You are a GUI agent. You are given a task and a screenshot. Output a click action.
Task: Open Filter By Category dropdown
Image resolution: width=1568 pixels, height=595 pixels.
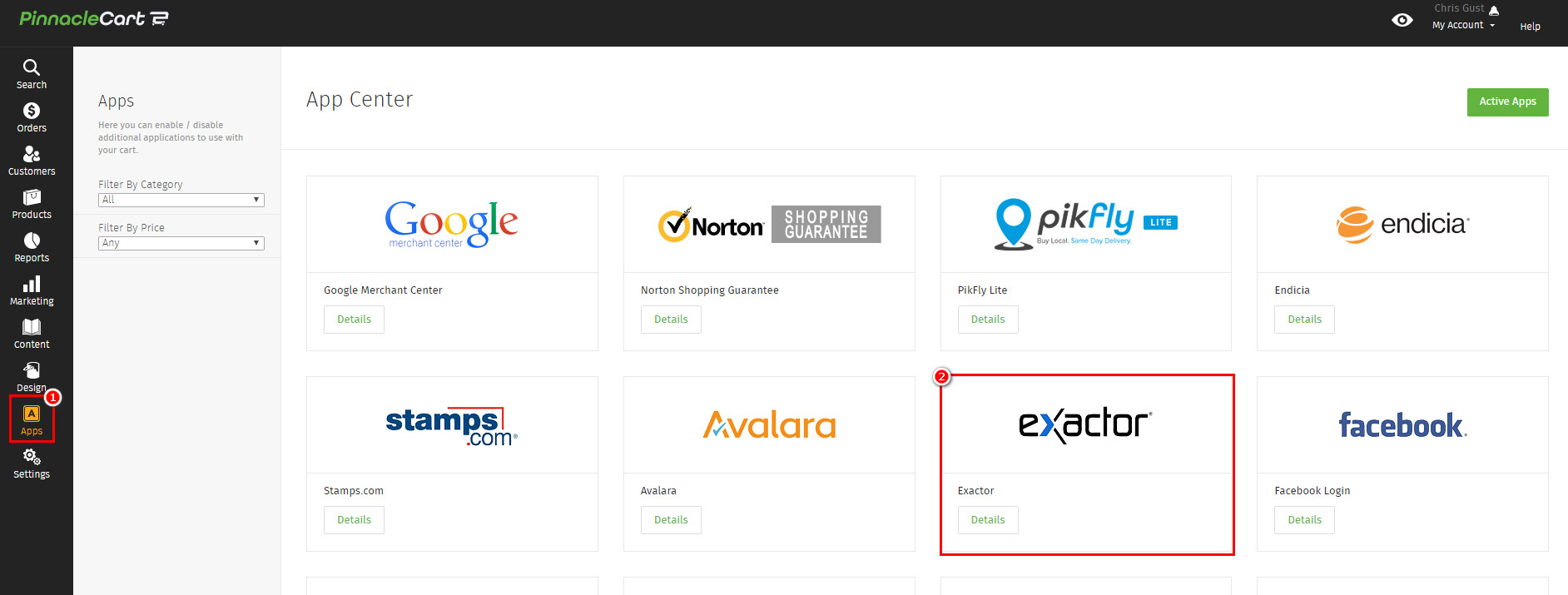[x=181, y=200]
